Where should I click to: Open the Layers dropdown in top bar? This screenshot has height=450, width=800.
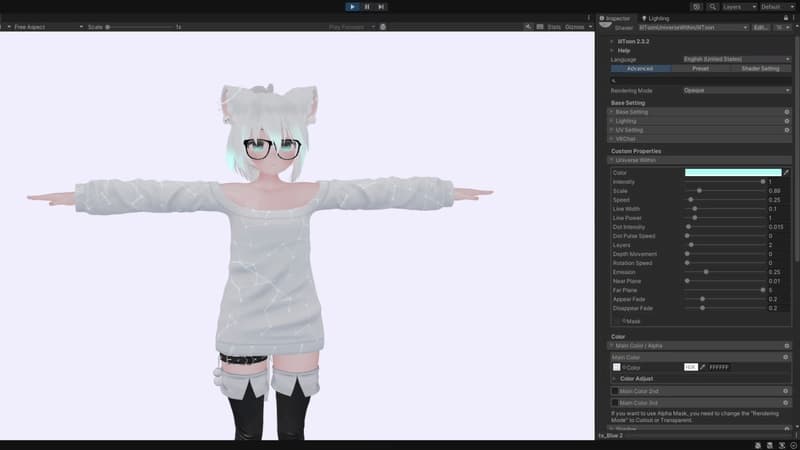(738, 6)
